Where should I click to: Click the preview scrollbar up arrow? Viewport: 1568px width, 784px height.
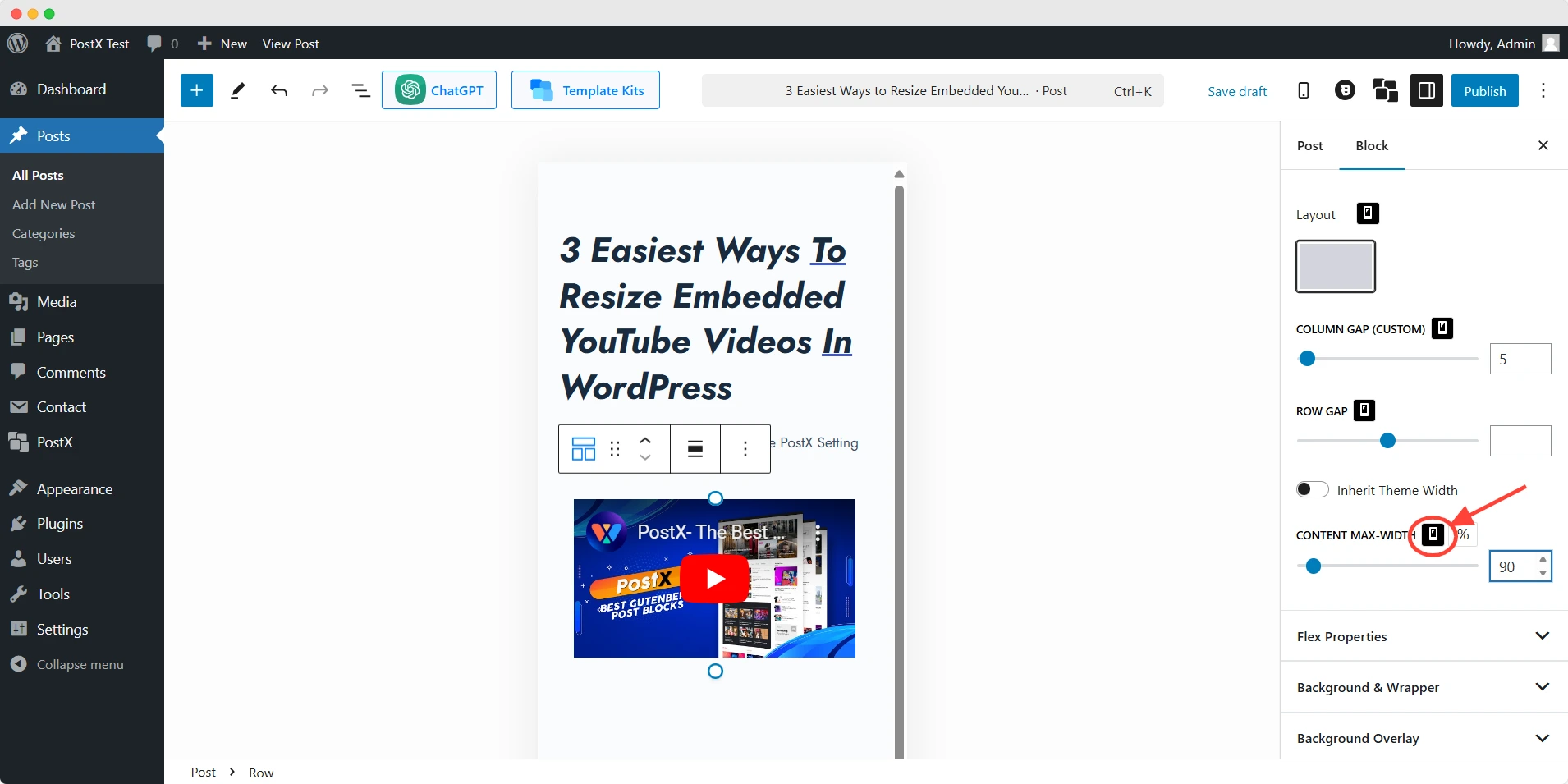point(899,174)
